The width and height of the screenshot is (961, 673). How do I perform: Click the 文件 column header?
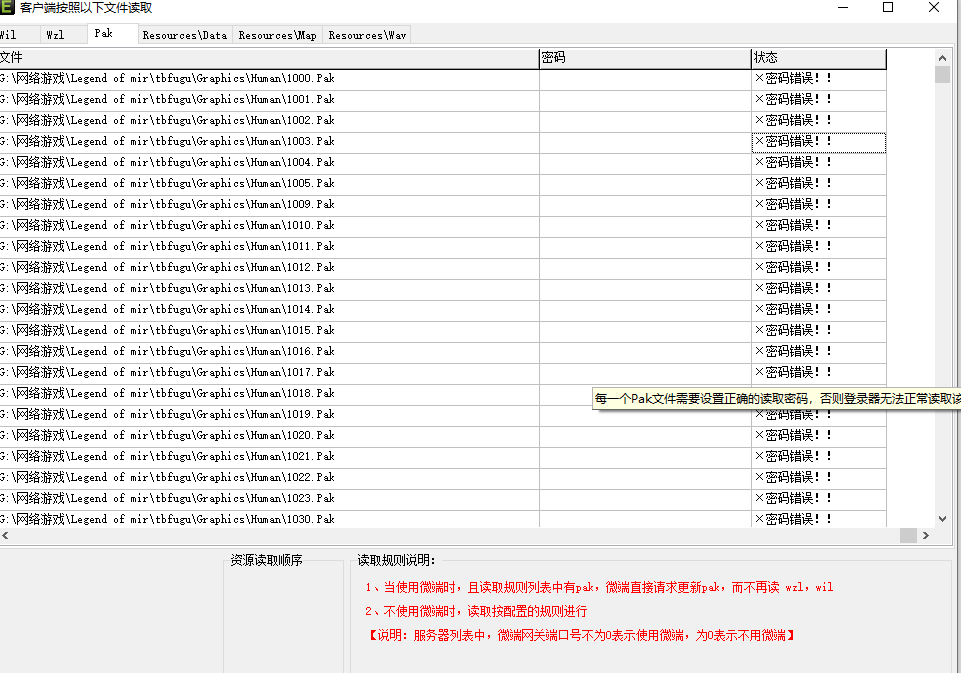click(x=268, y=59)
